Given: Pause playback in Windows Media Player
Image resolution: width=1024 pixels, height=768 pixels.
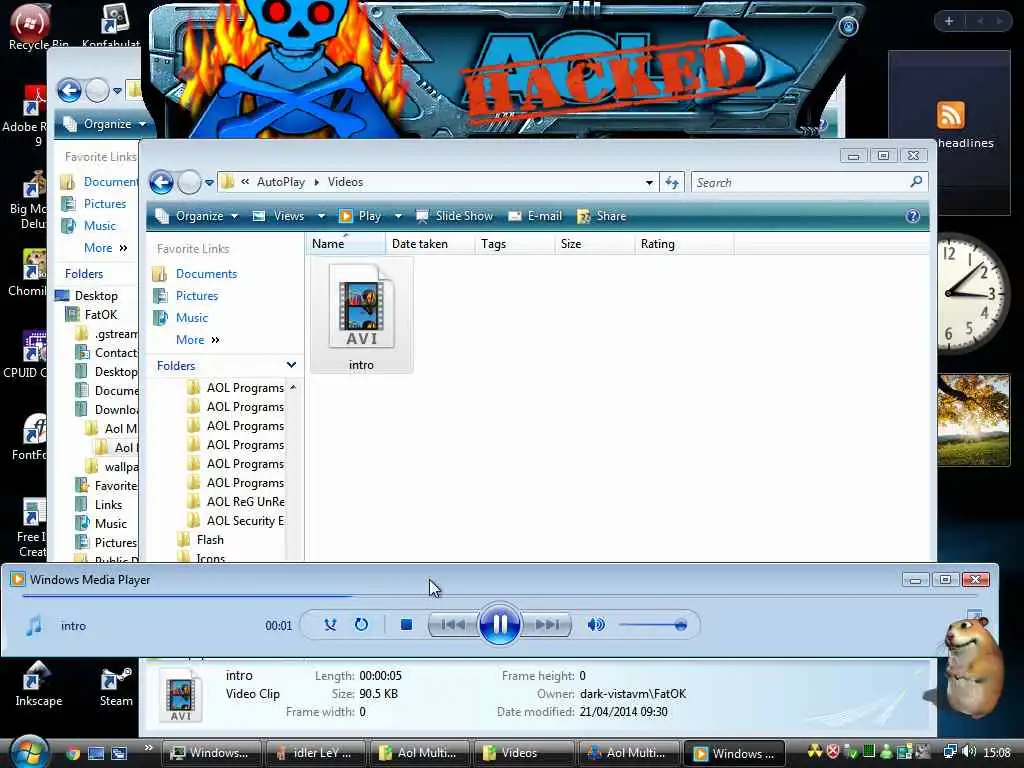Looking at the screenshot, I should [x=499, y=624].
